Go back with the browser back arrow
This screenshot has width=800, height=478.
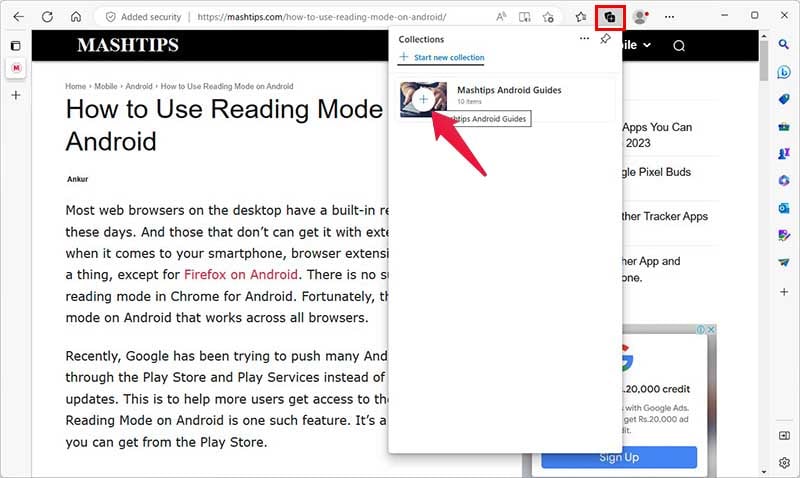point(18,17)
